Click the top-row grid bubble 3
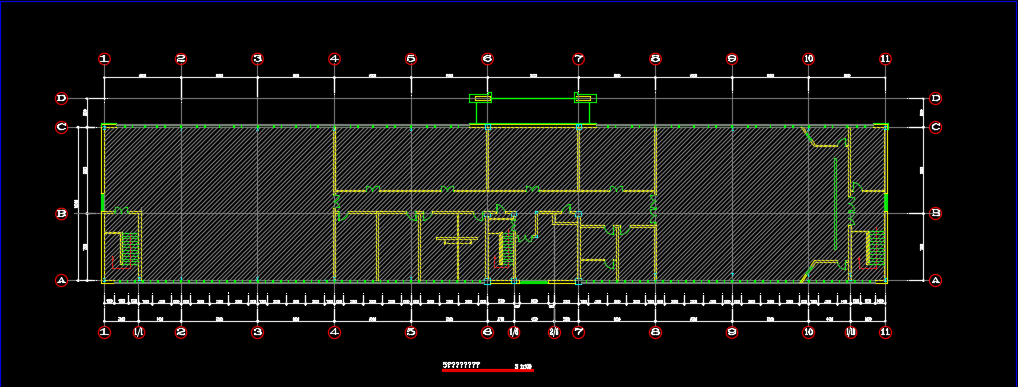Screen dimensions: 1018x387 point(258,59)
